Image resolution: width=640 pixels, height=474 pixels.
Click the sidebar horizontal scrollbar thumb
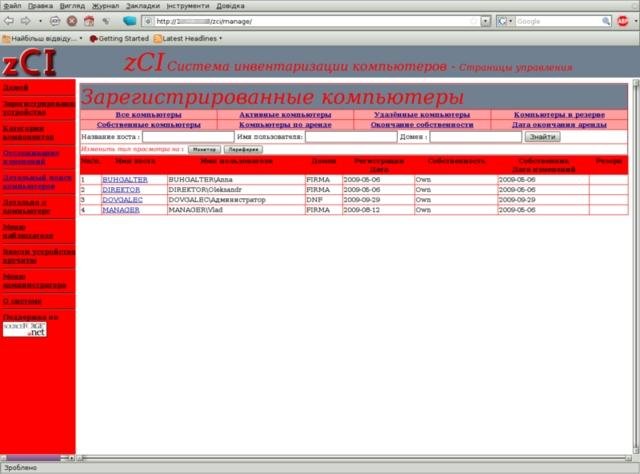point(33,458)
